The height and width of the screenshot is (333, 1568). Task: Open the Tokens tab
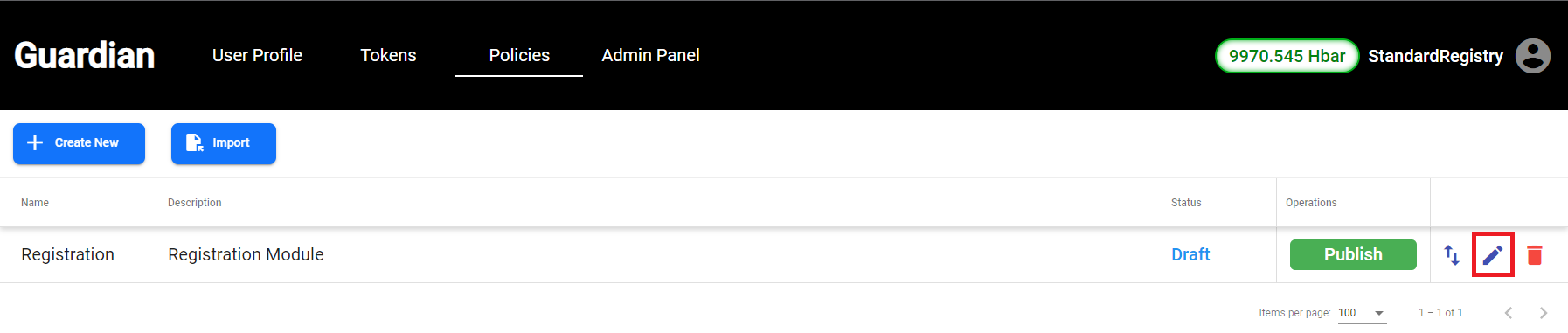tap(388, 55)
